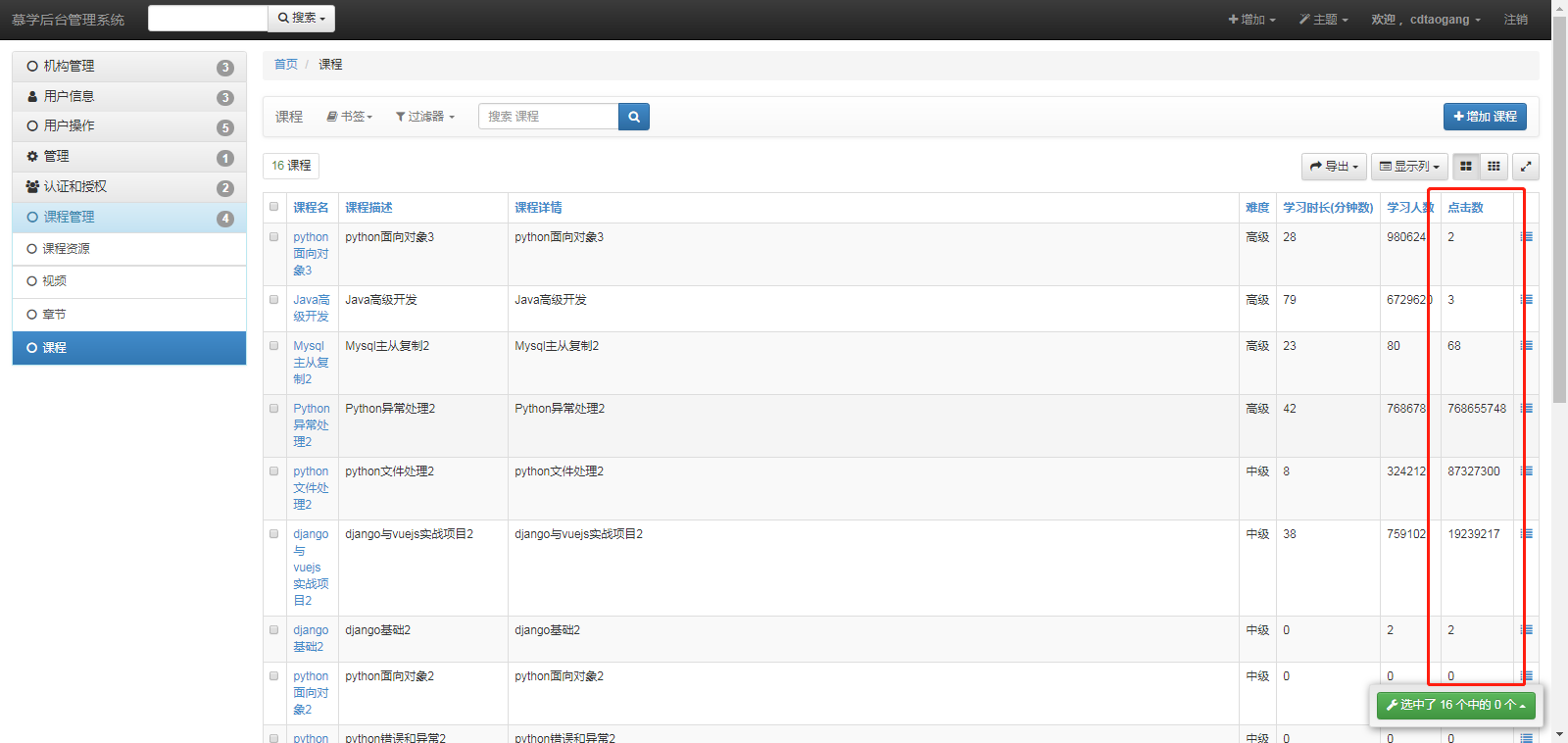Select the checkbox for django基础2 row
Image resolution: width=1568 pixels, height=743 pixels.
coord(274,629)
